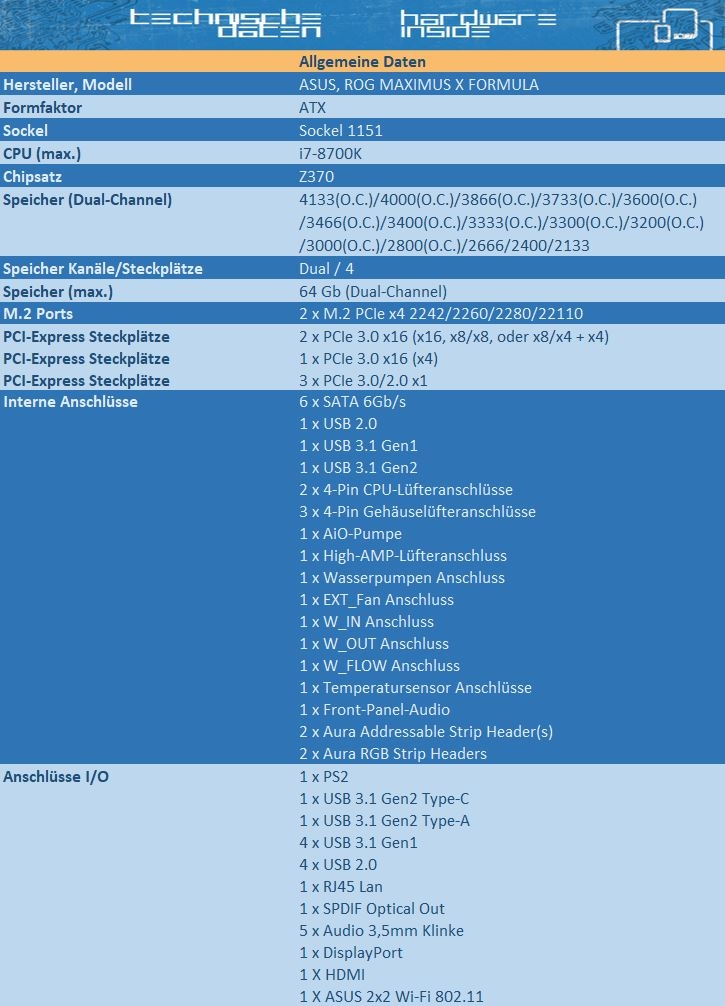Click the internal '1 x USB 3.1 Gen1' entry

click(x=358, y=446)
